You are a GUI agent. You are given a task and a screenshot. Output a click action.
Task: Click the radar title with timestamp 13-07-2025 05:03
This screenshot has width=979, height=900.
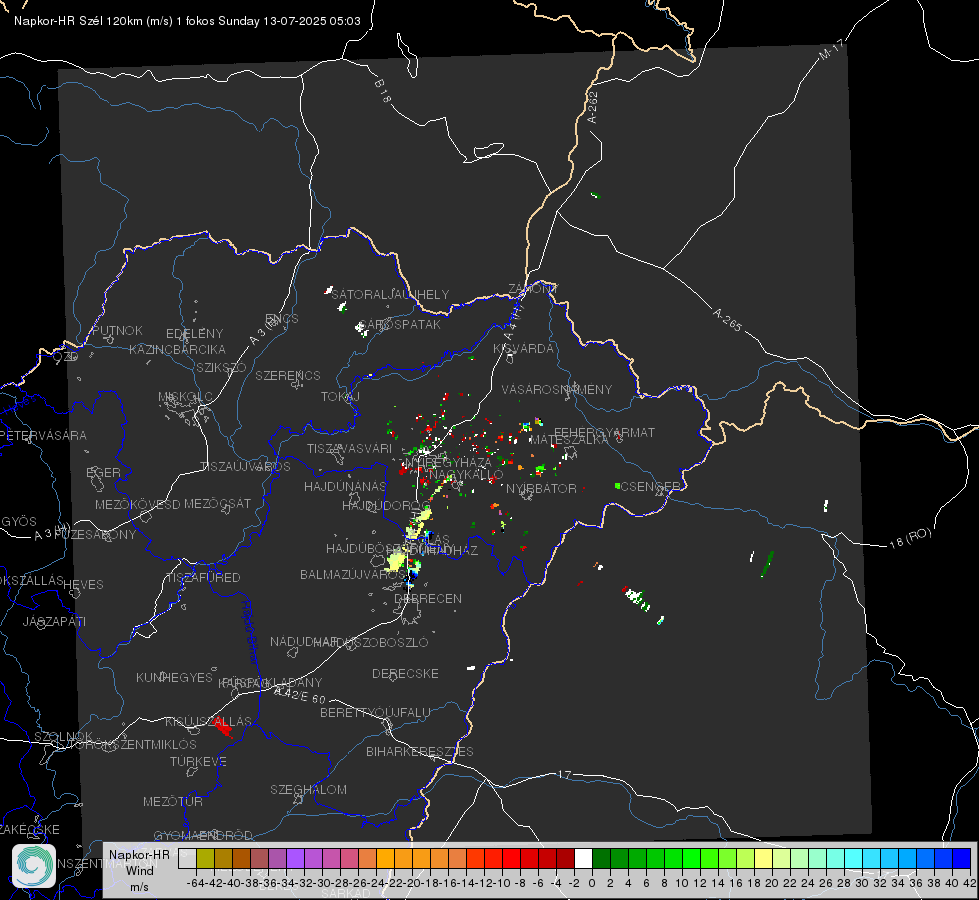pyautogui.click(x=187, y=21)
